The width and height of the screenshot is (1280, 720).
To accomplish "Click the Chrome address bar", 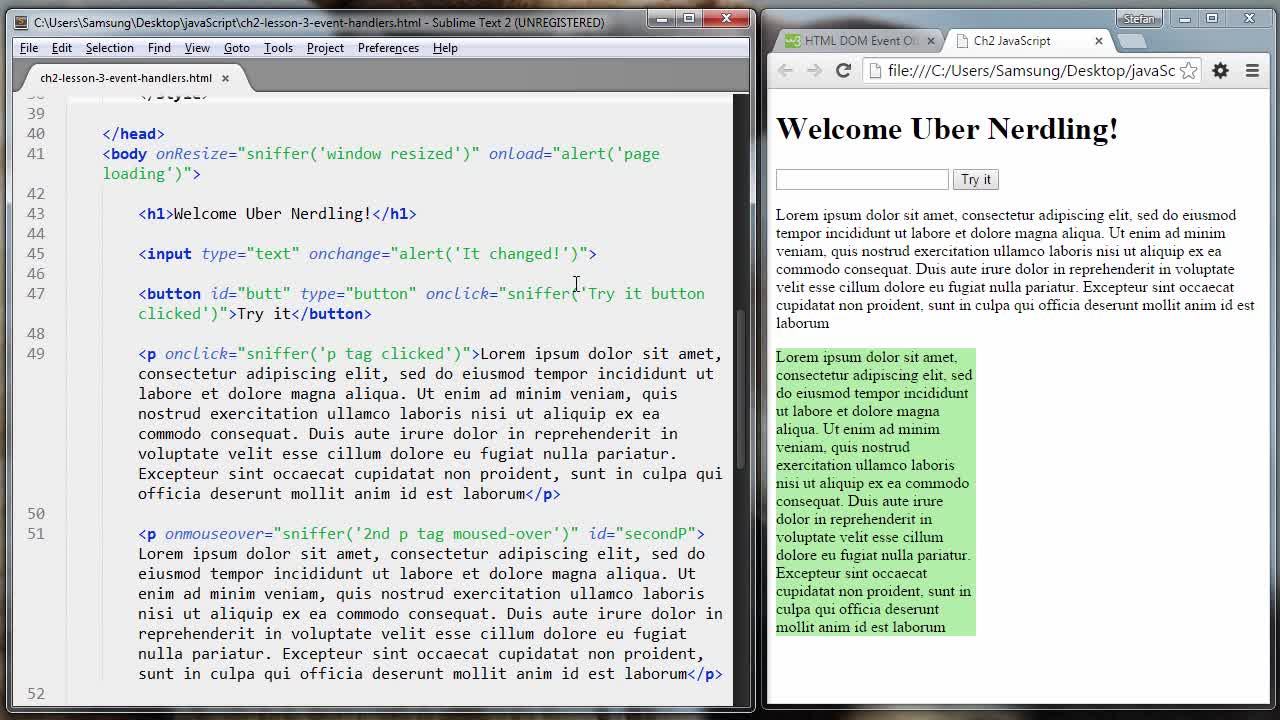I will coord(1032,71).
